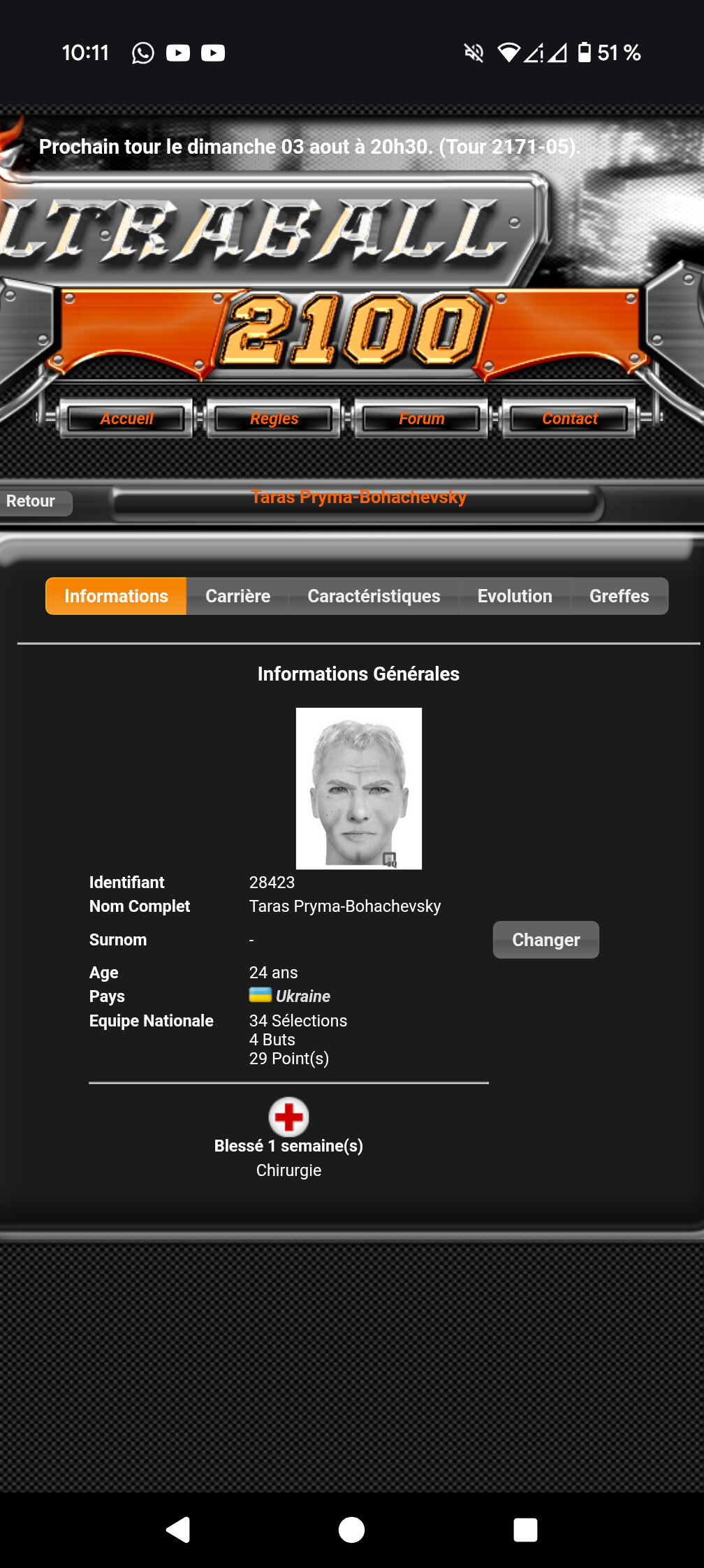The image size is (704, 1568).
Task: Tap the WhatsApp notification icon
Action: coord(143,53)
